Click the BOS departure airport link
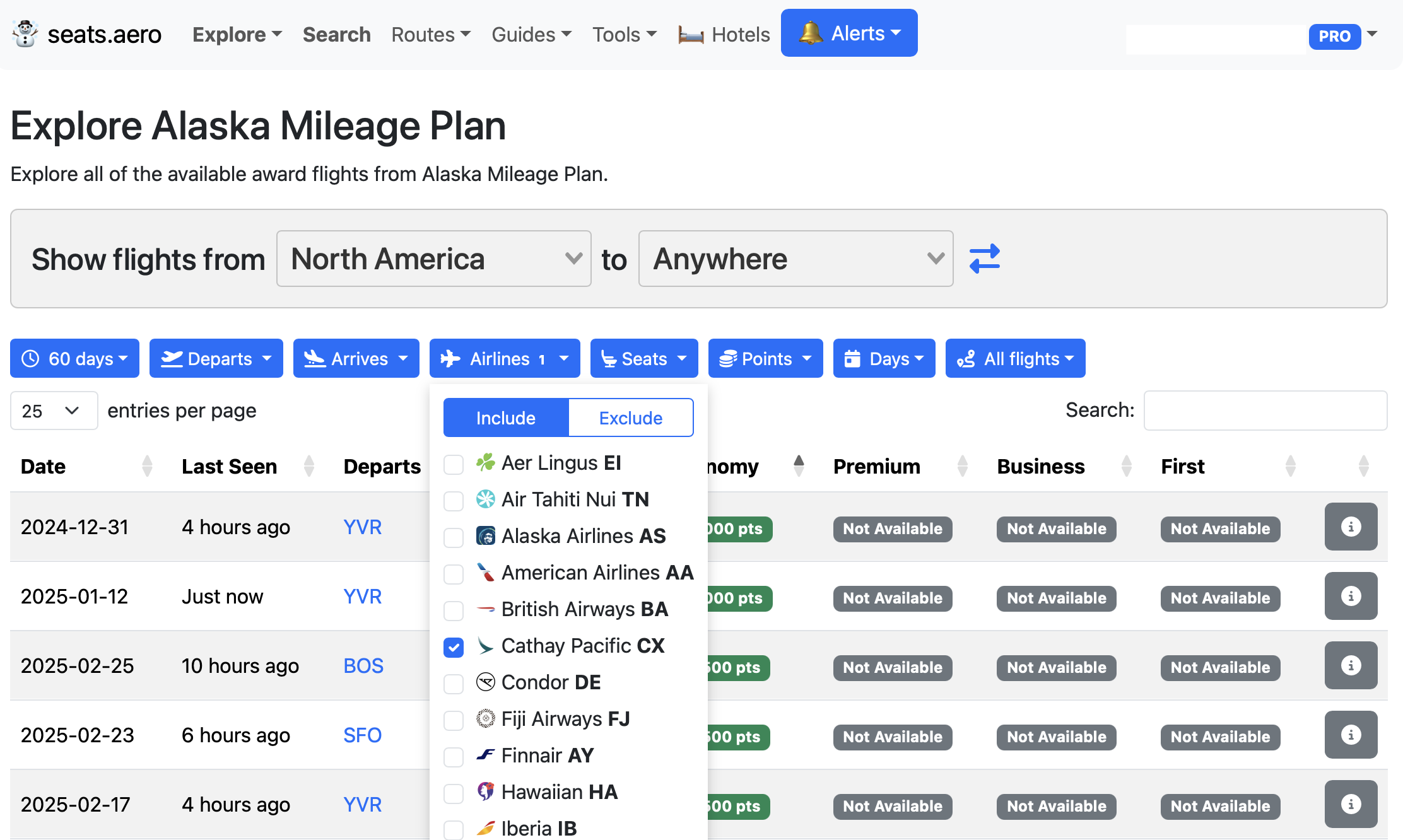The image size is (1403, 840). [x=363, y=665]
